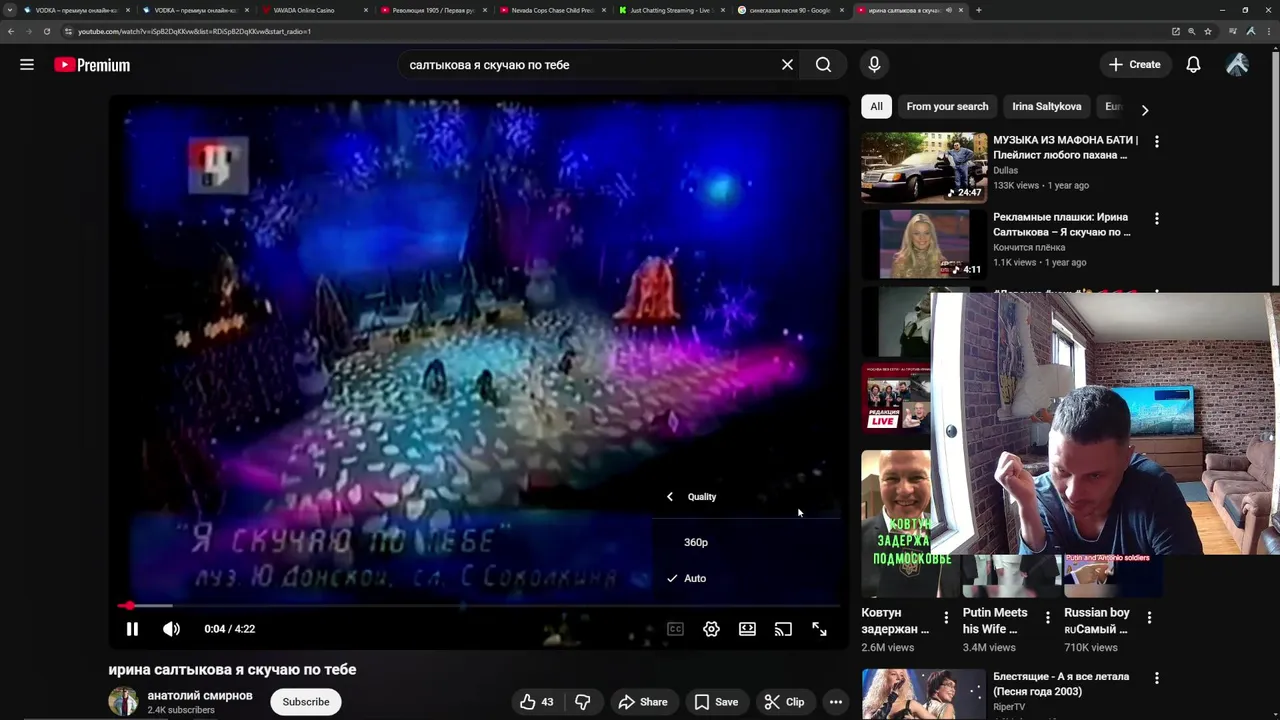The height and width of the screenshot is (720, 1280).
Task: Mute the video with the speaker icon
Action: pos(171,629)
